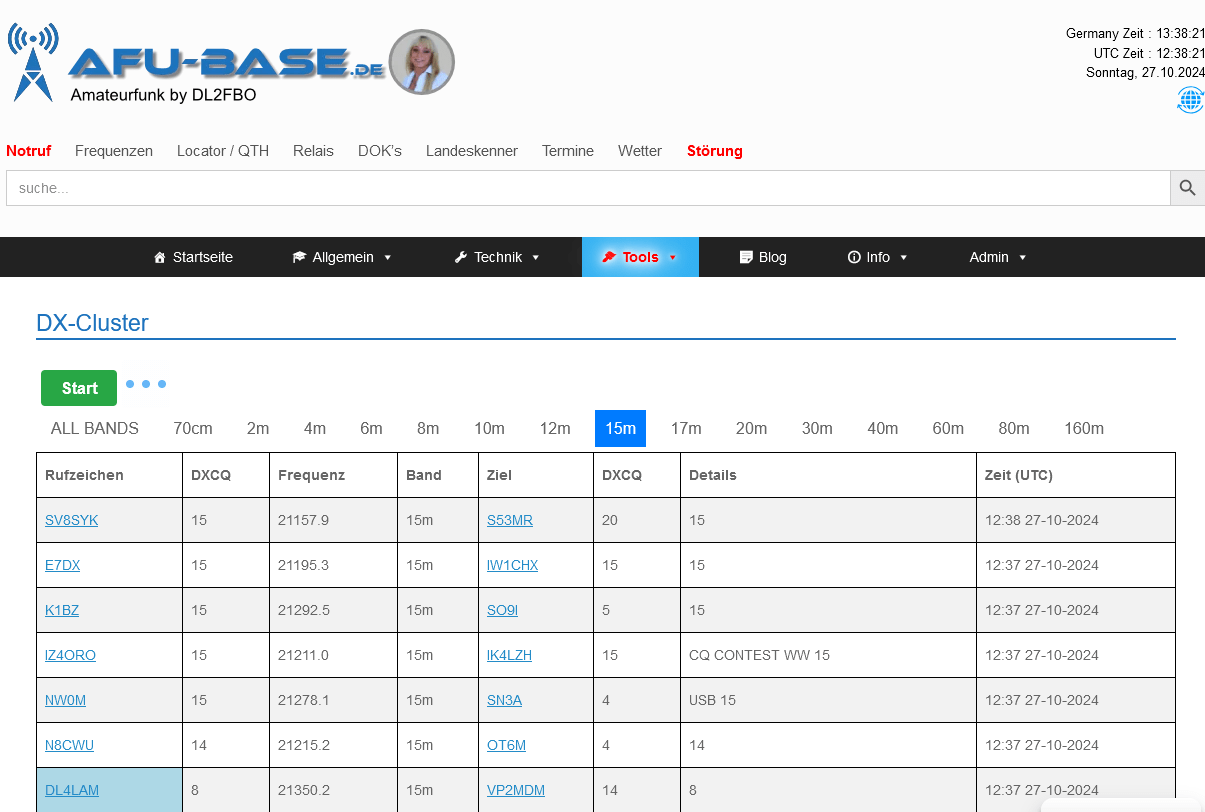Click the blue globe translation icon top right
This screenshot has width=1205, height=812.
pos(1190,100)
